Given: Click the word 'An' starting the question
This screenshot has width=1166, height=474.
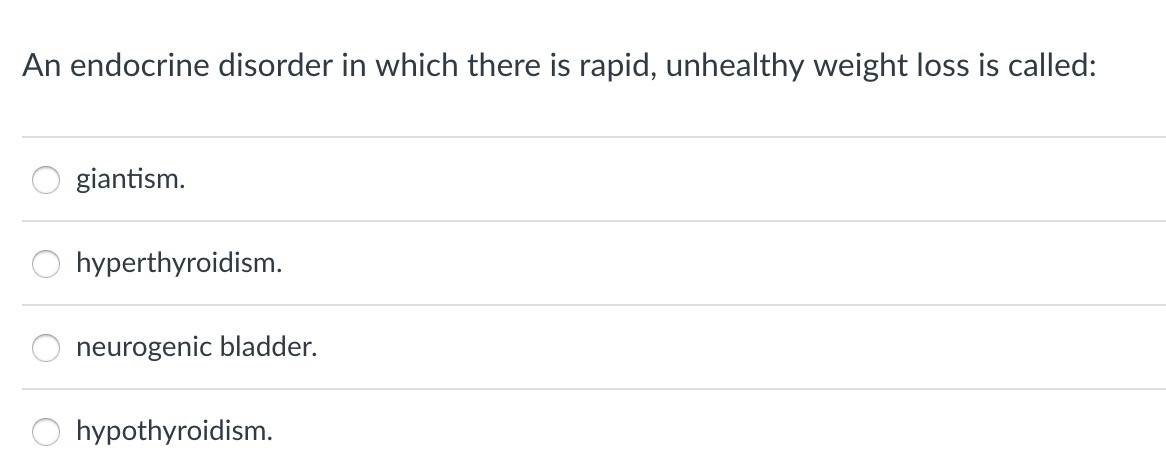Looking at the screenshot, I should 42,65.
